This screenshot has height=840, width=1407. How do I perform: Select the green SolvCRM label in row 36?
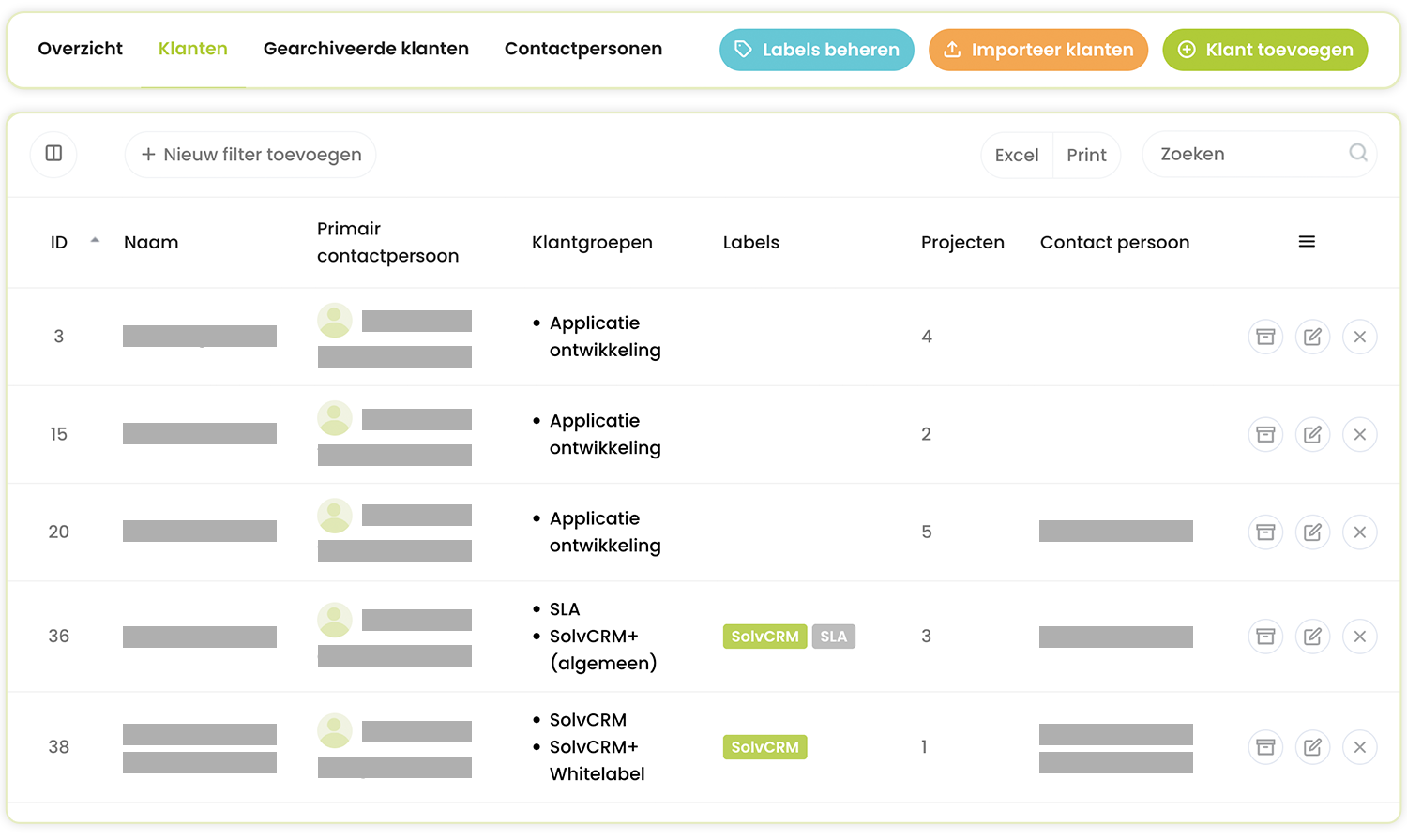(x=764, y=637)
